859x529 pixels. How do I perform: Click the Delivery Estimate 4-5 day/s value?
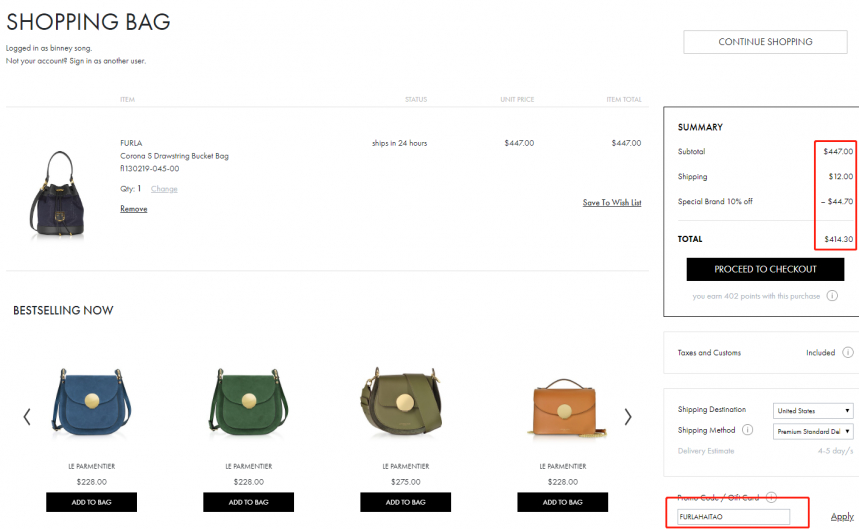pyautogui.click(x=835, y=451)
